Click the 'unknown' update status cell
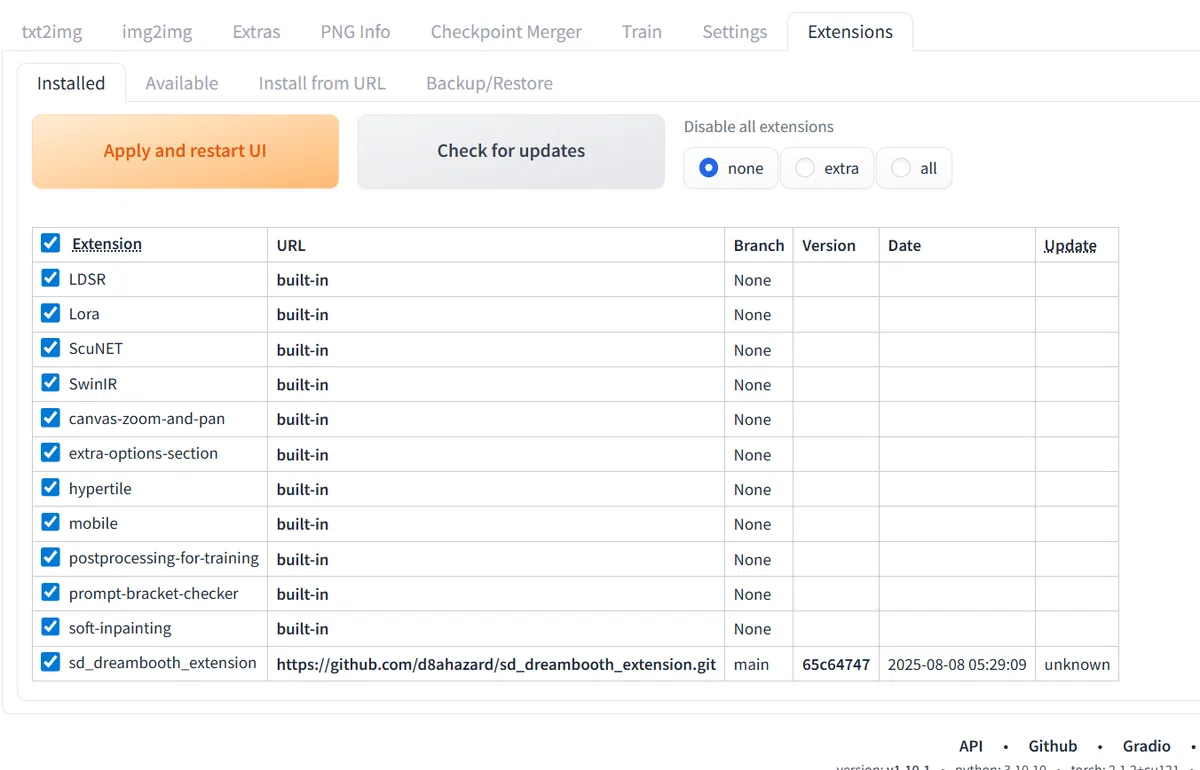Image resolution: width=1200 pixels, height=770 pixels. tap(1077, 664)
